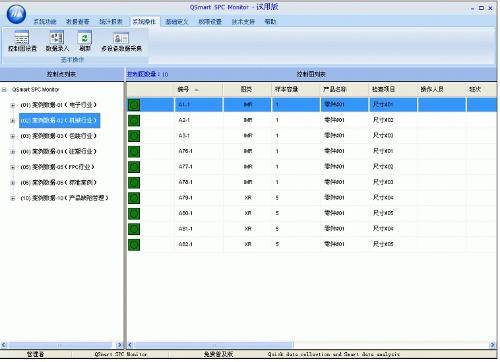
Task: Select the QSmart SPC Monitor root item
Action: click(x=35, y=90)
